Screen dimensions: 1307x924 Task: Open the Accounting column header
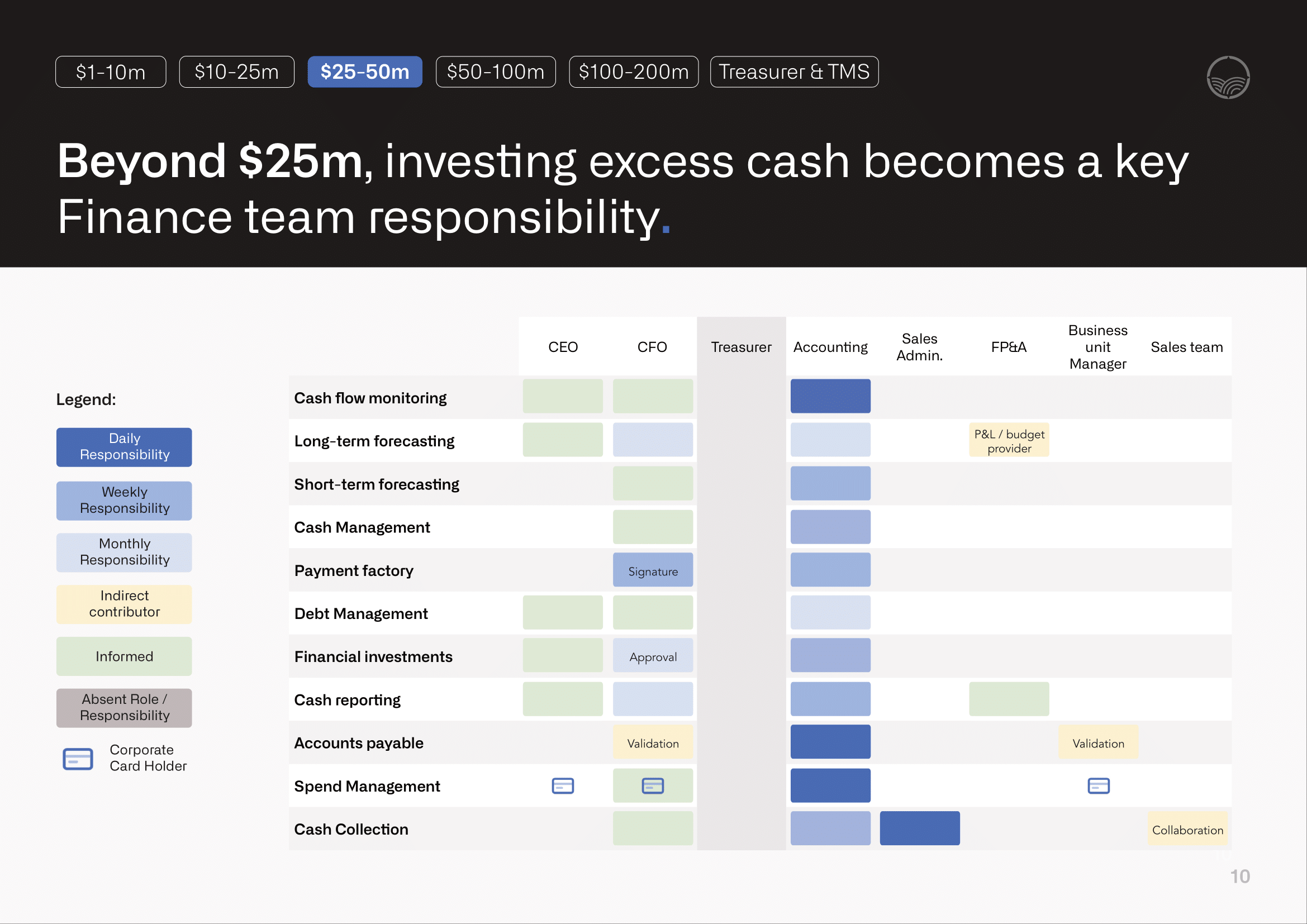coord(830,346)
